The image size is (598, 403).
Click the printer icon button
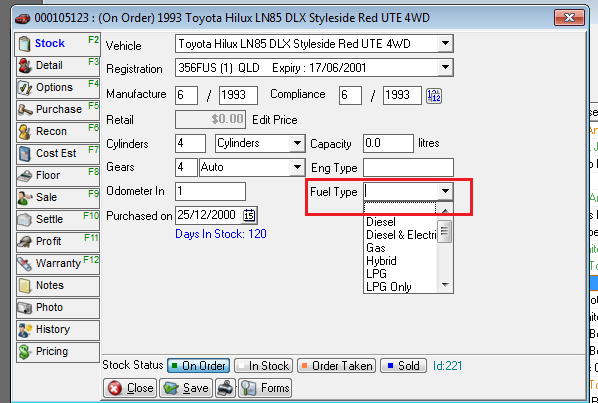tap(226, 389)
